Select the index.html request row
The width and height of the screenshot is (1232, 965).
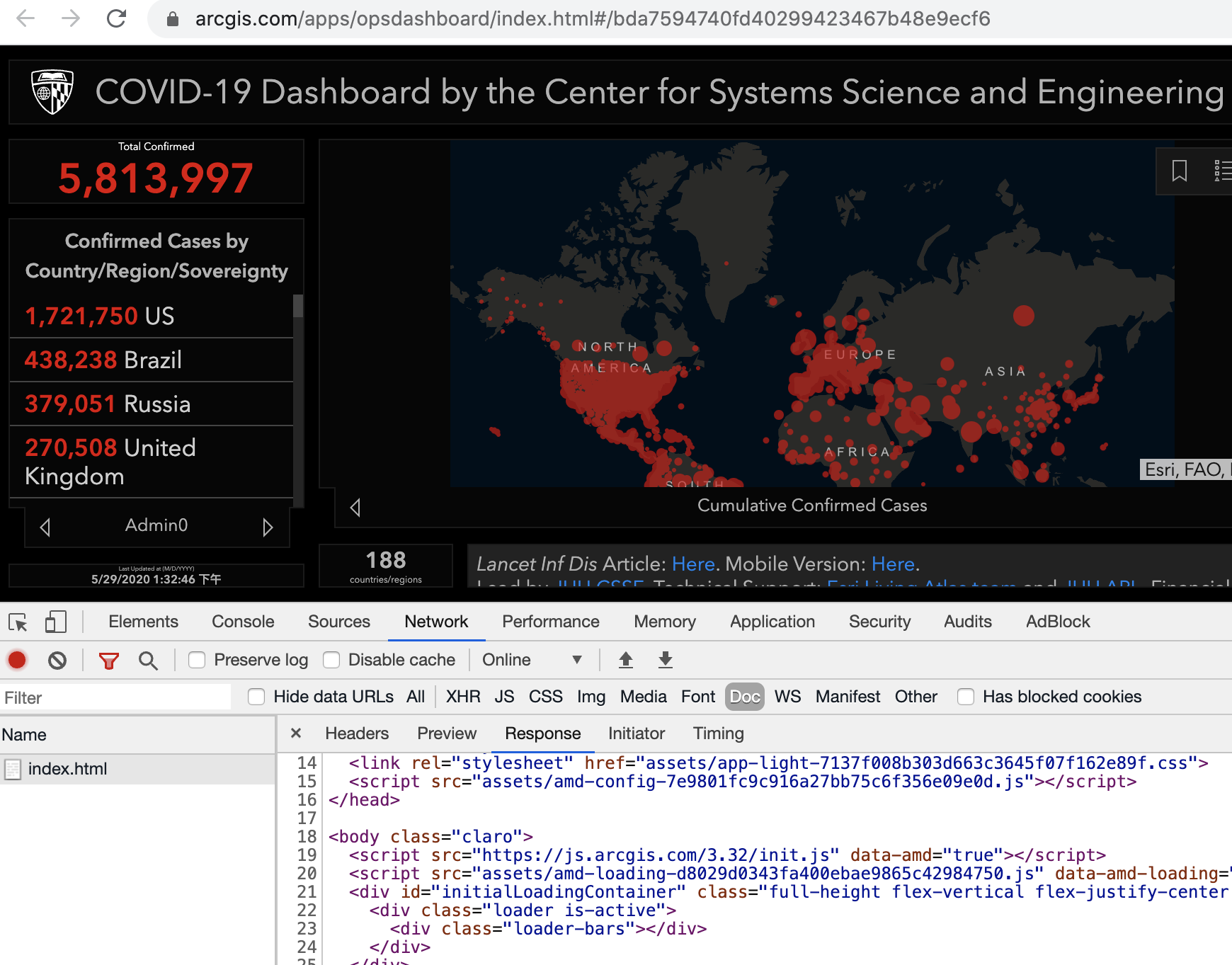[x=137, y=769]
